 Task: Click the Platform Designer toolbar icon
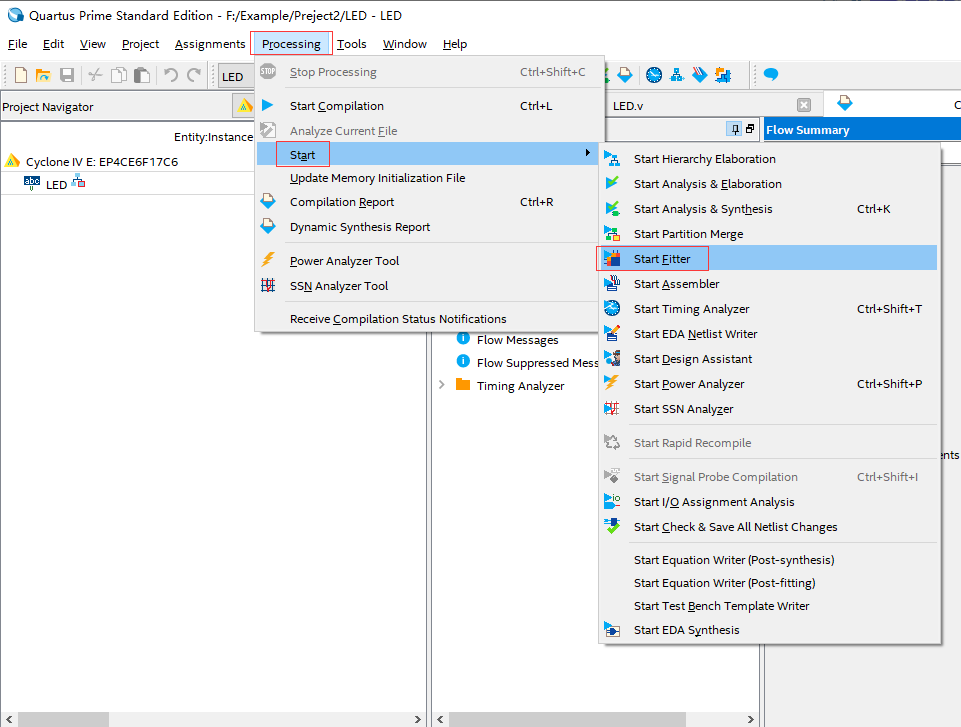click(723, 75)
